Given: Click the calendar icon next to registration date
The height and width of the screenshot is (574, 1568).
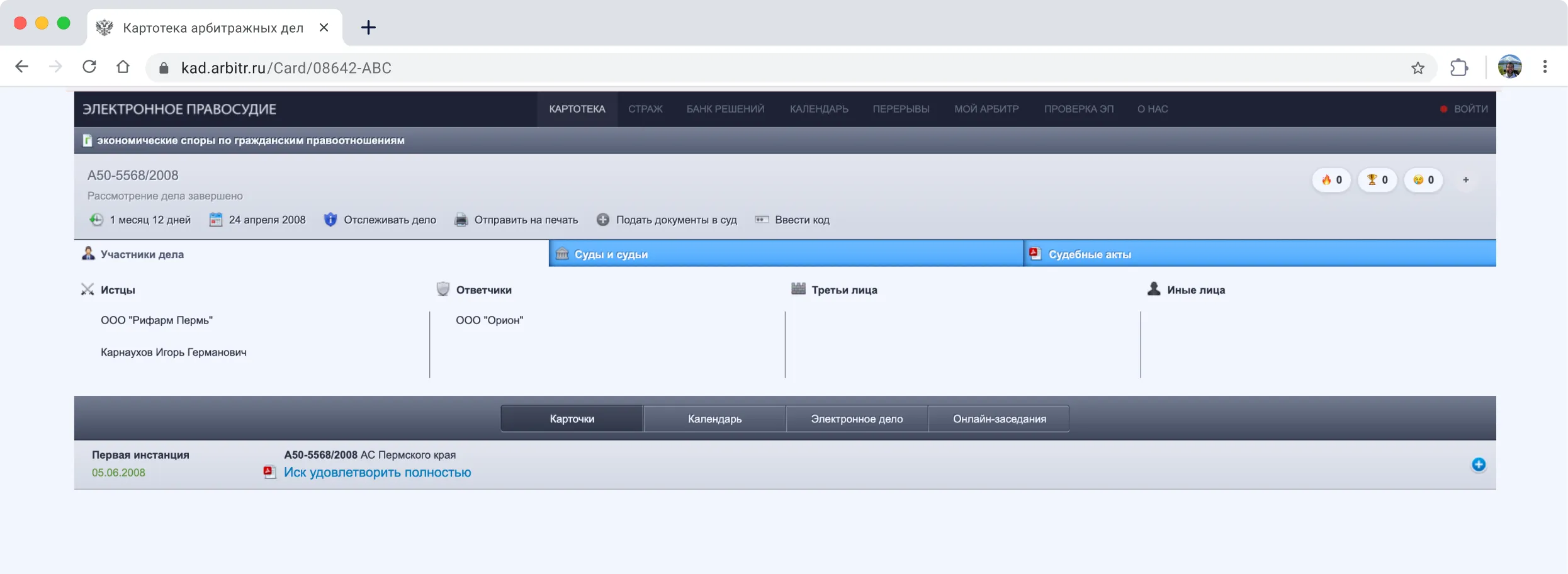Looking at the screenshot, I should (x=217, y=220).
